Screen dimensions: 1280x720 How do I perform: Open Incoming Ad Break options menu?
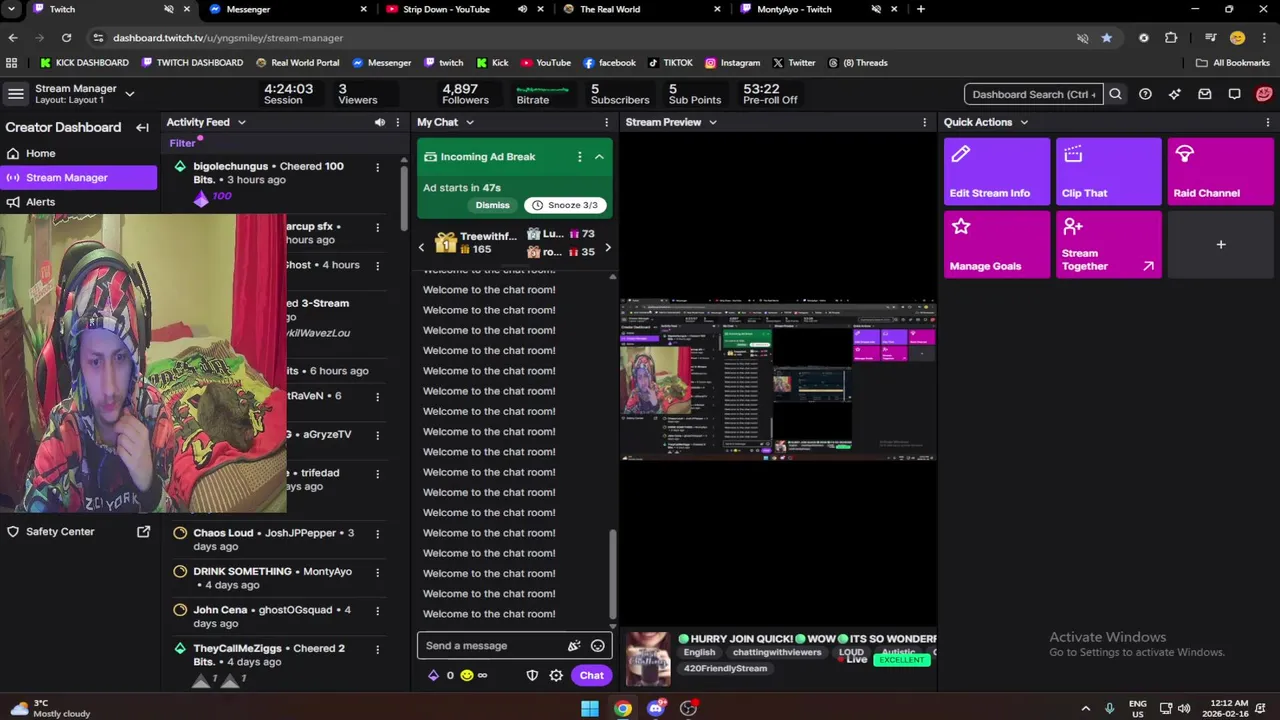[579, 157]
